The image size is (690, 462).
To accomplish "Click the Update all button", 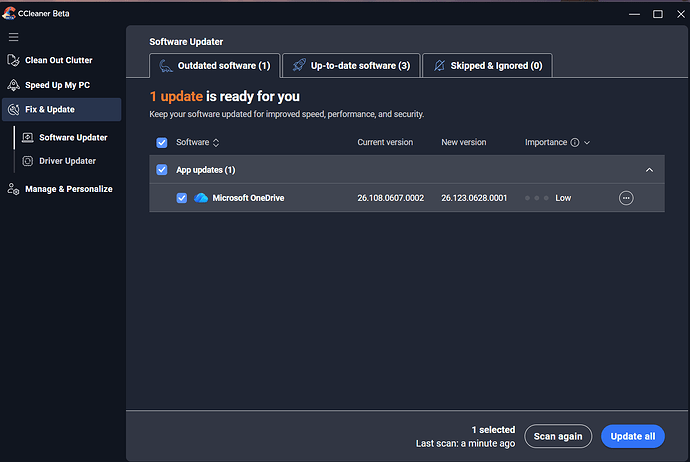I will coord(633,436).
